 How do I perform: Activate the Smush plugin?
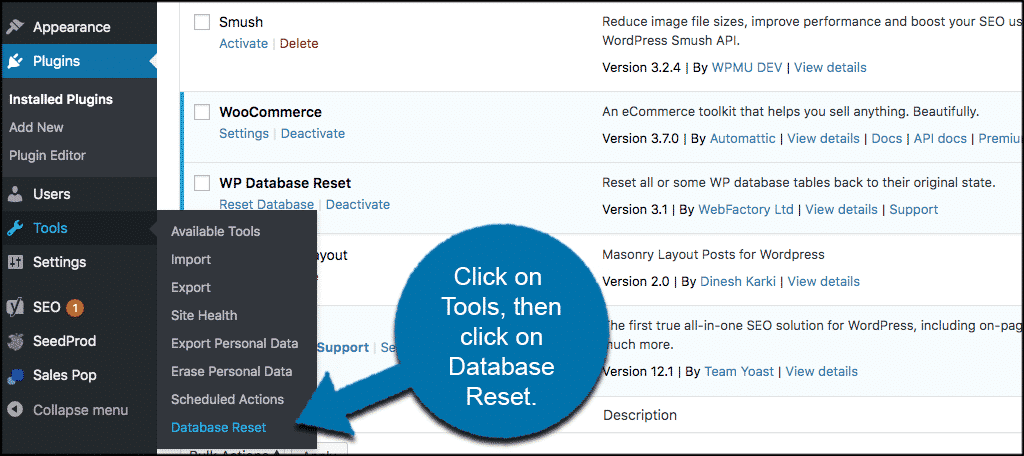coord(244,44)
